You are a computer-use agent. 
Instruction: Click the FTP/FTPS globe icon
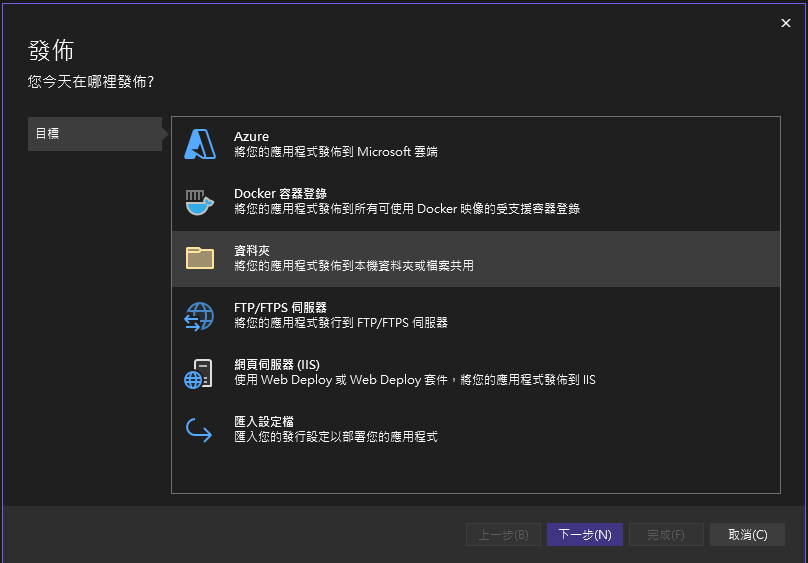coord(199,316)
